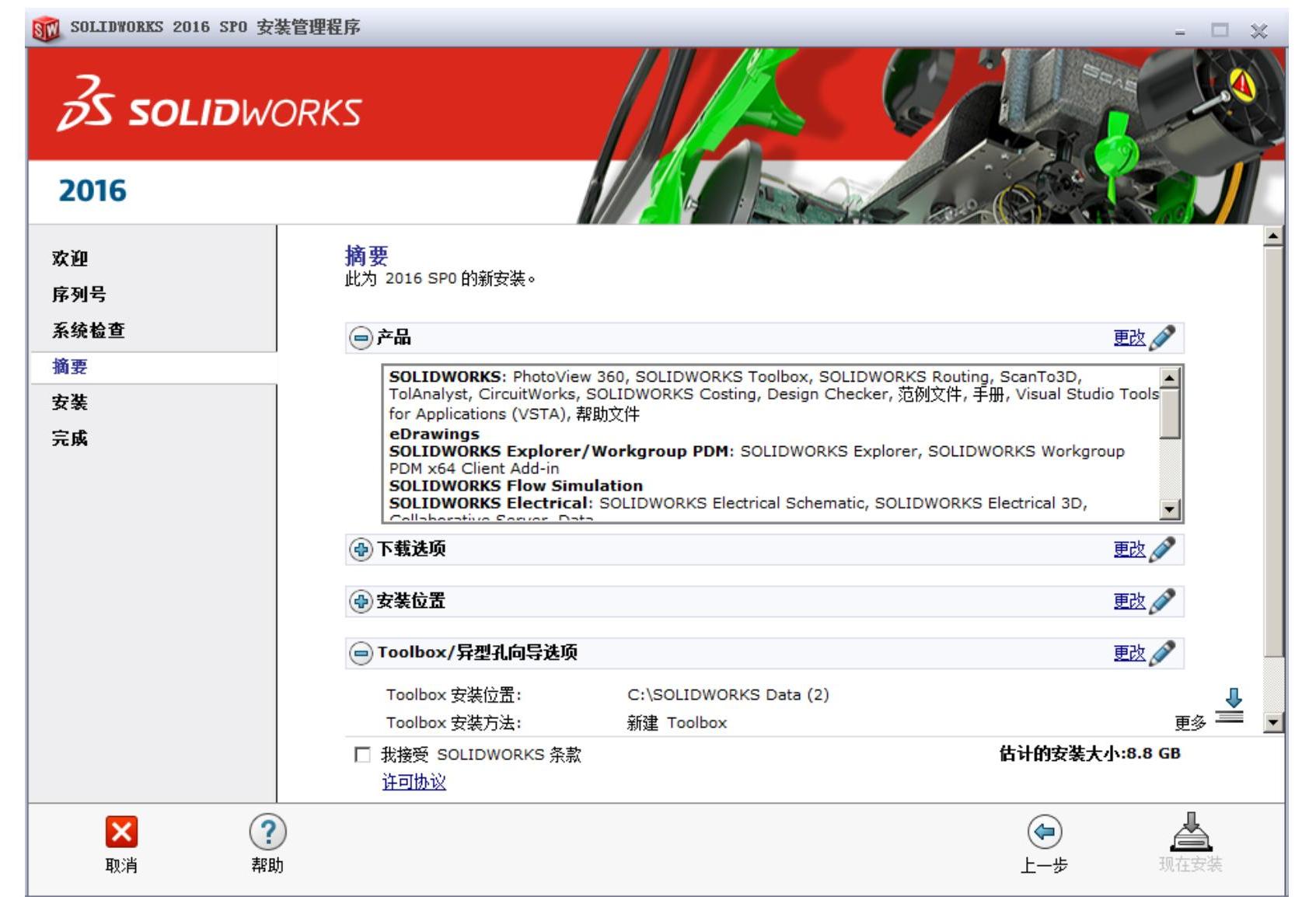Click main panel scrollbar up arrow
Viewport: 1316px width, 897px height.
[1272, 235]
